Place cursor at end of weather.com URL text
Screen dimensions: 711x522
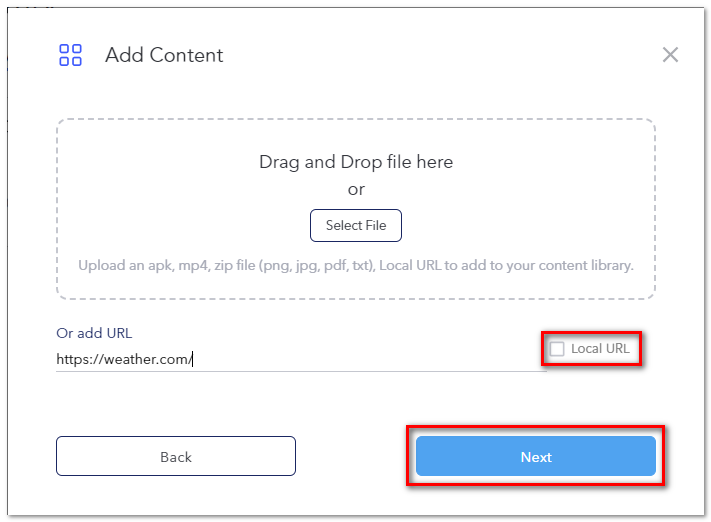pyautogui.click(x=192, y=359)
